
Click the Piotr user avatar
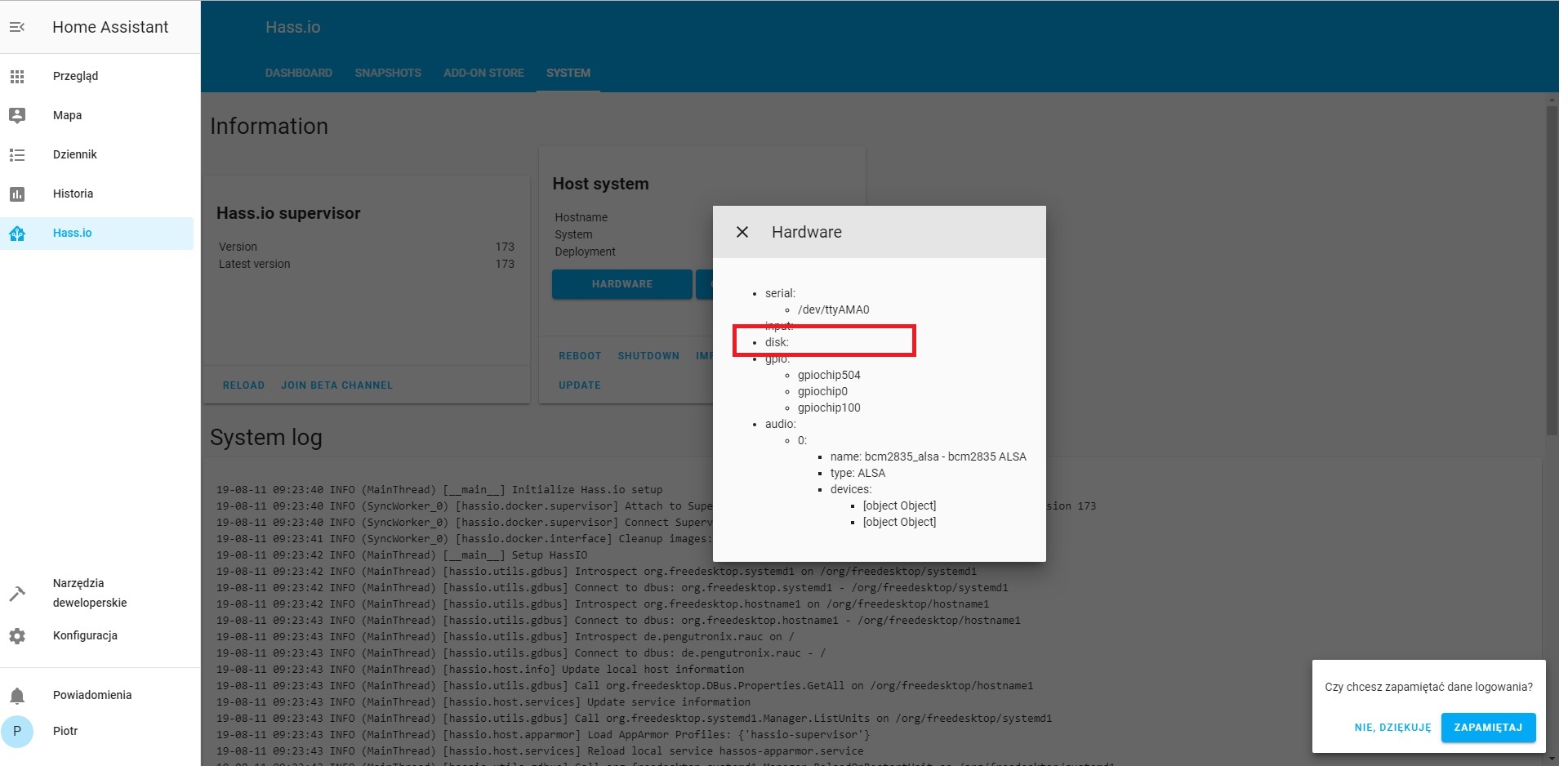tap(17, 731)
